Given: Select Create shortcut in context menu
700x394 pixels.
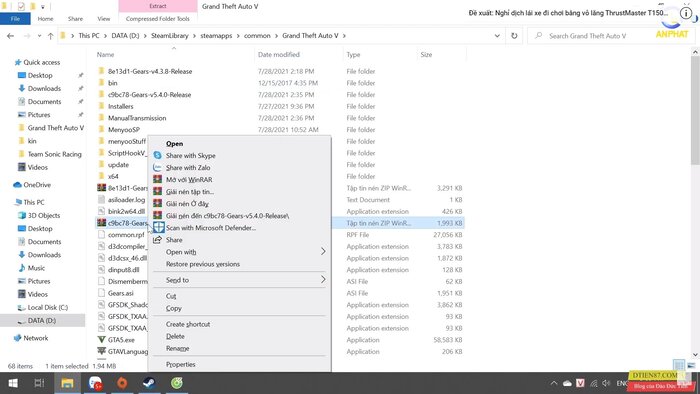Looking at the screenshot, I should click(x=188, y=324).
